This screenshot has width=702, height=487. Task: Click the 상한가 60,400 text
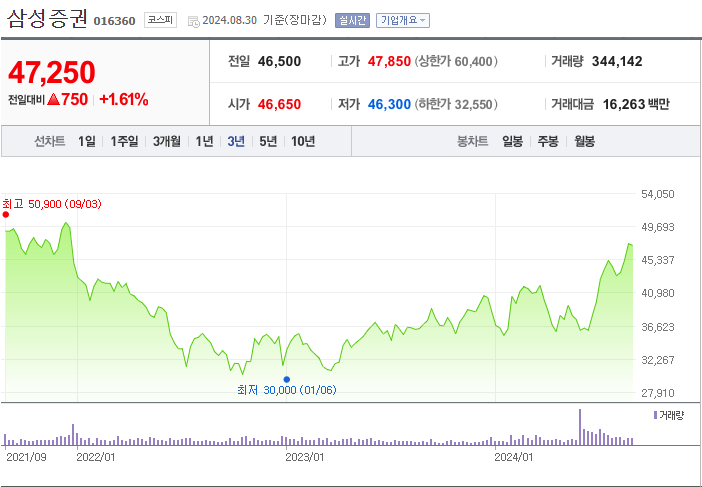point(456,61)
